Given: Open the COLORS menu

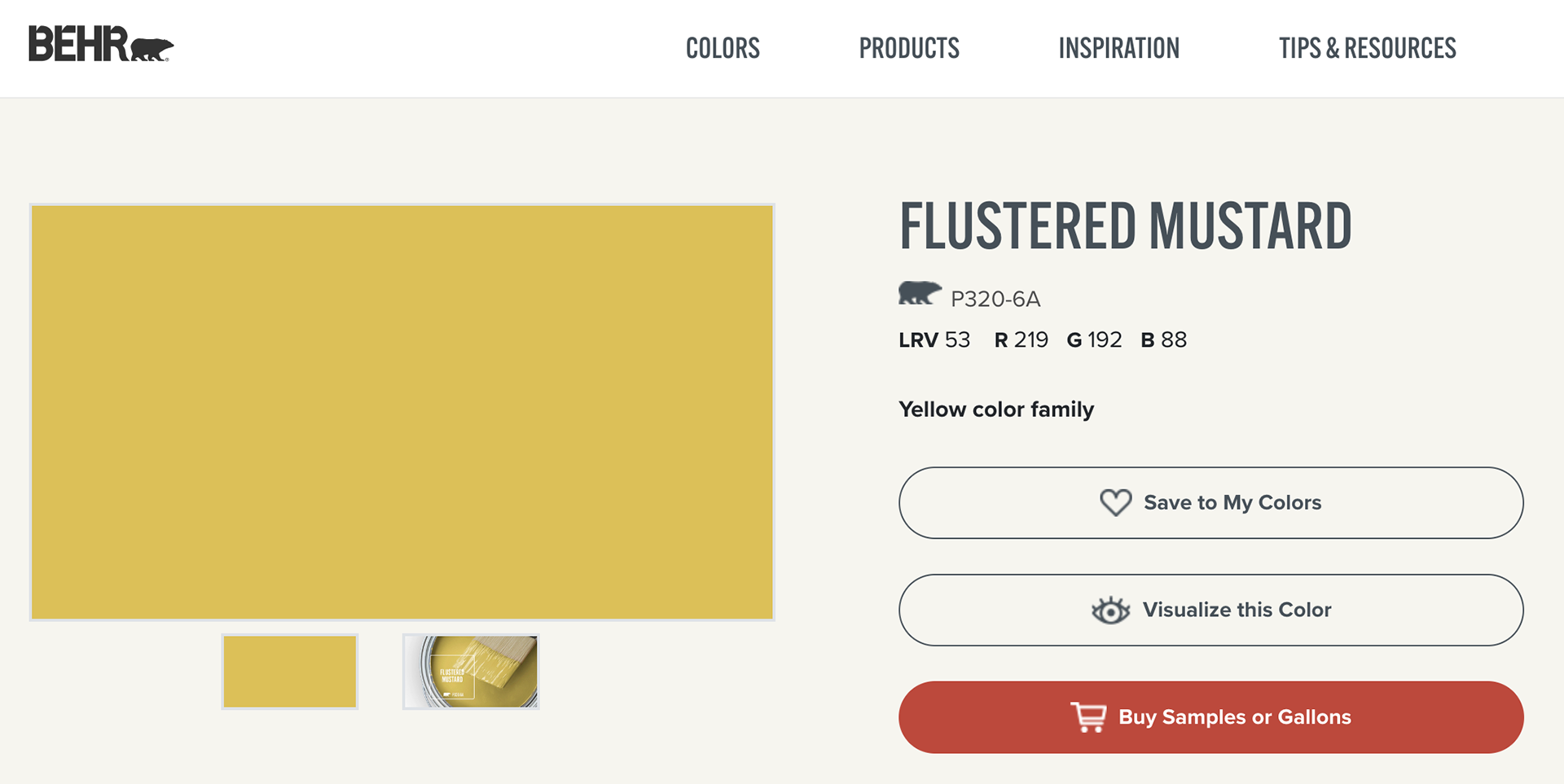Looking at the screenshot, I should (723, 49).
